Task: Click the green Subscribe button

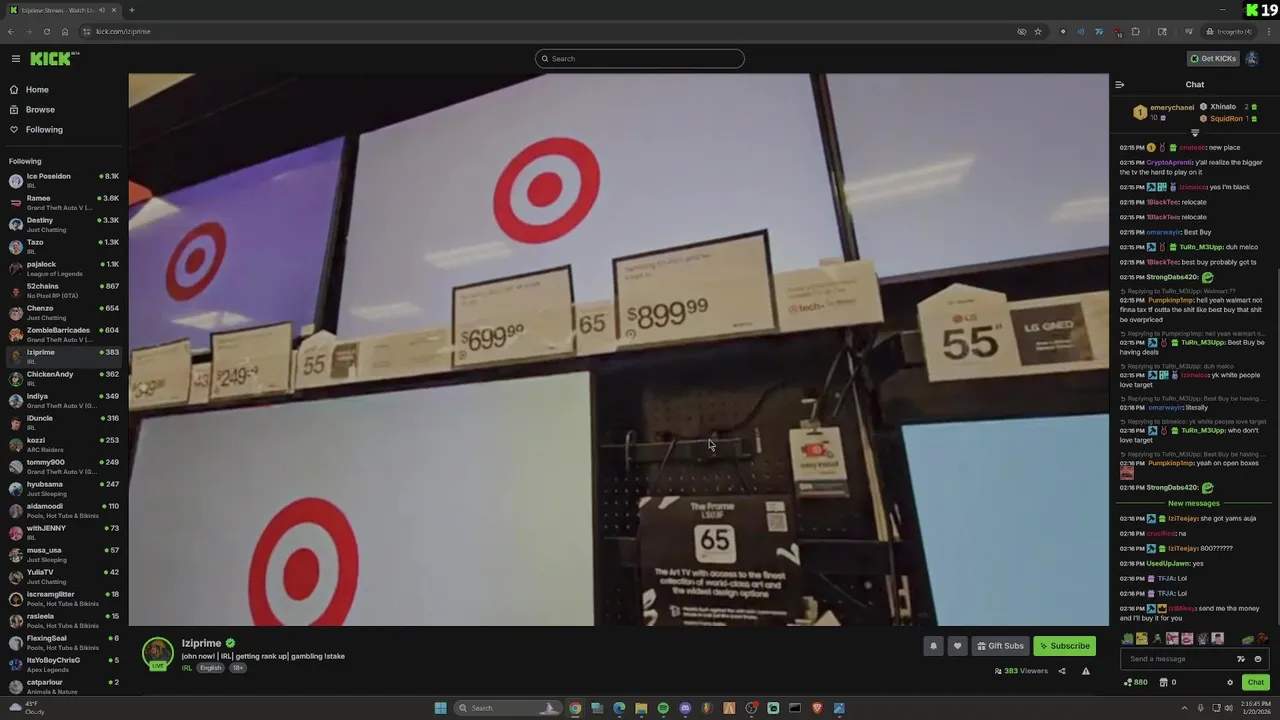Action: (1064, 646)
